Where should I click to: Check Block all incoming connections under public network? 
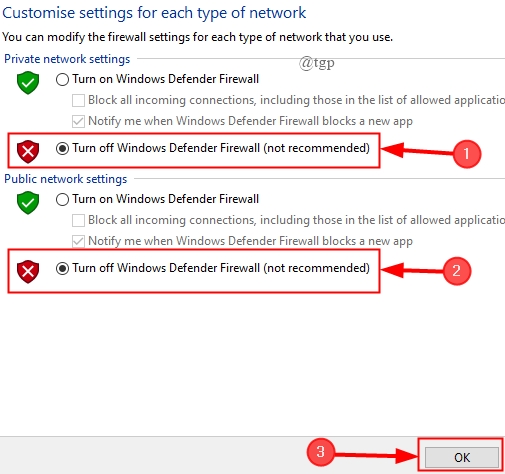point(78,220)
